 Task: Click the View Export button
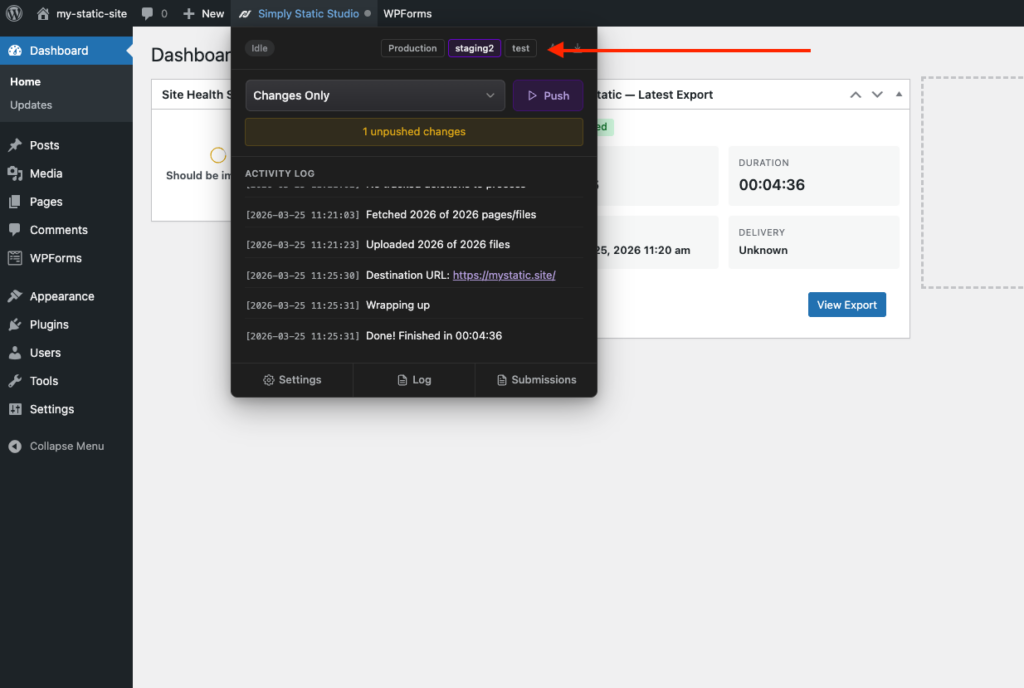point(846,304)
